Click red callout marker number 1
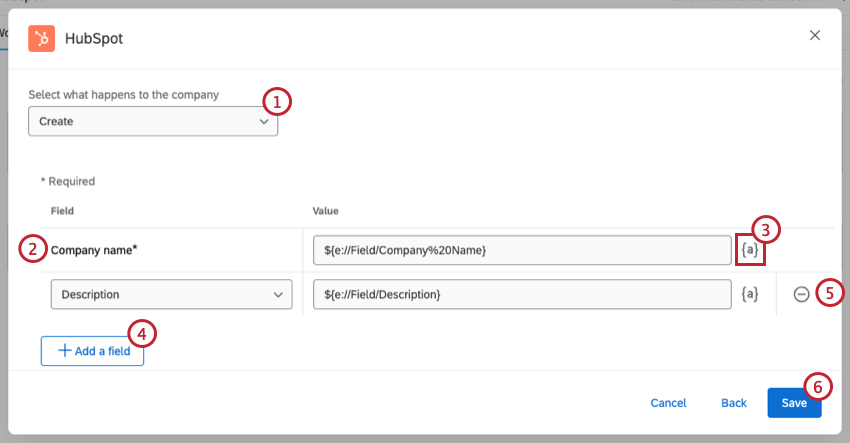850x443 pixels. (277, 100)
